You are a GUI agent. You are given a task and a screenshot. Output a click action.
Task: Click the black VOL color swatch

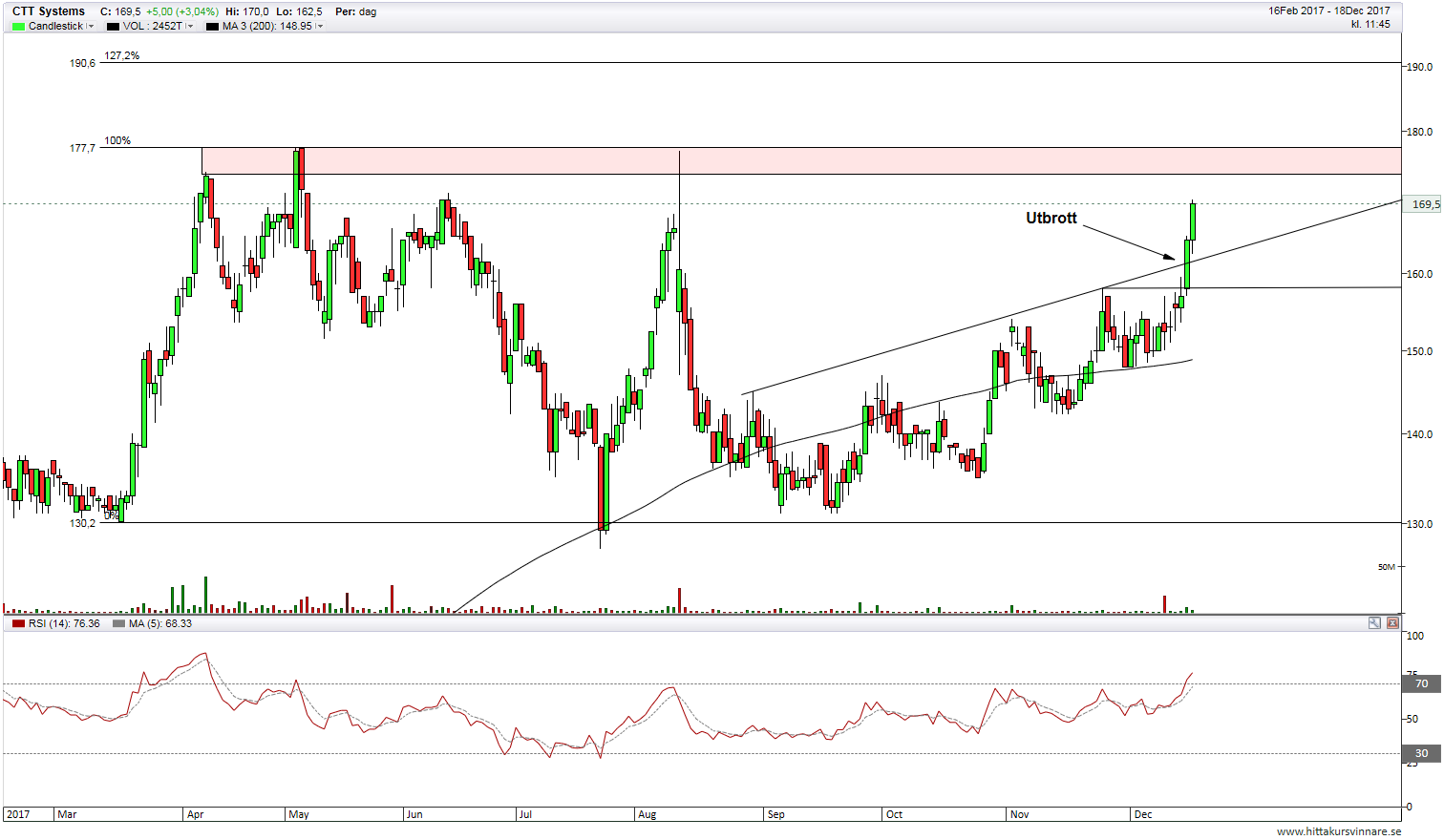113,26
